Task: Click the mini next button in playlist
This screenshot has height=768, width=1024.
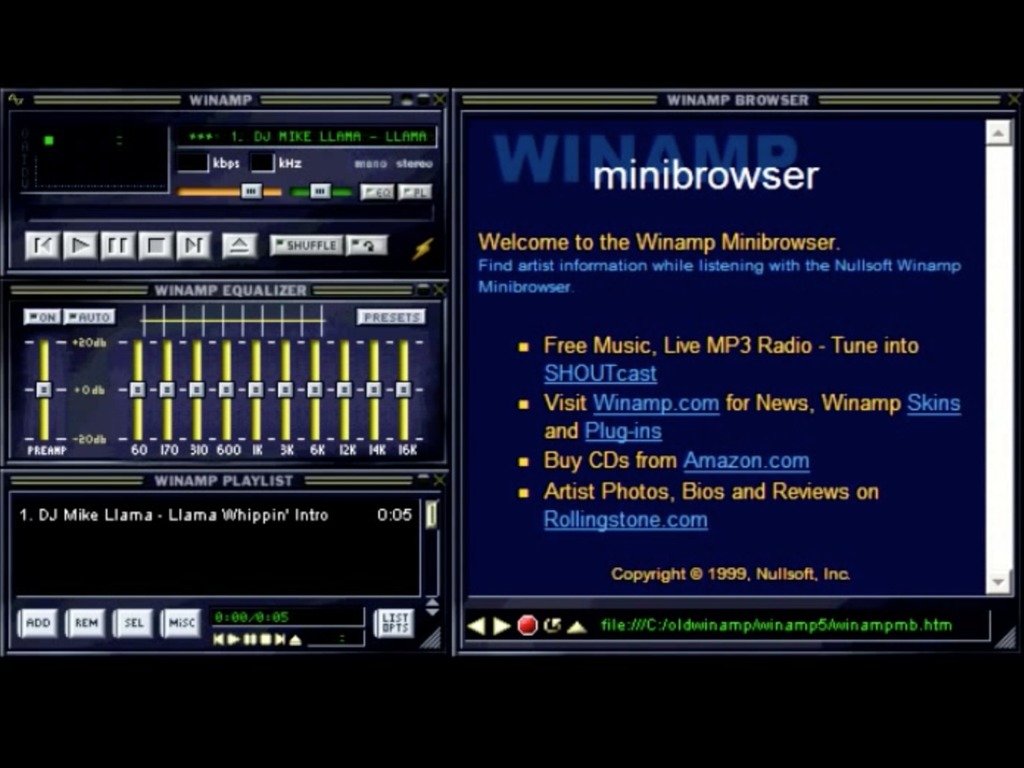Action: pyautogui.click(x=280, y=640)
